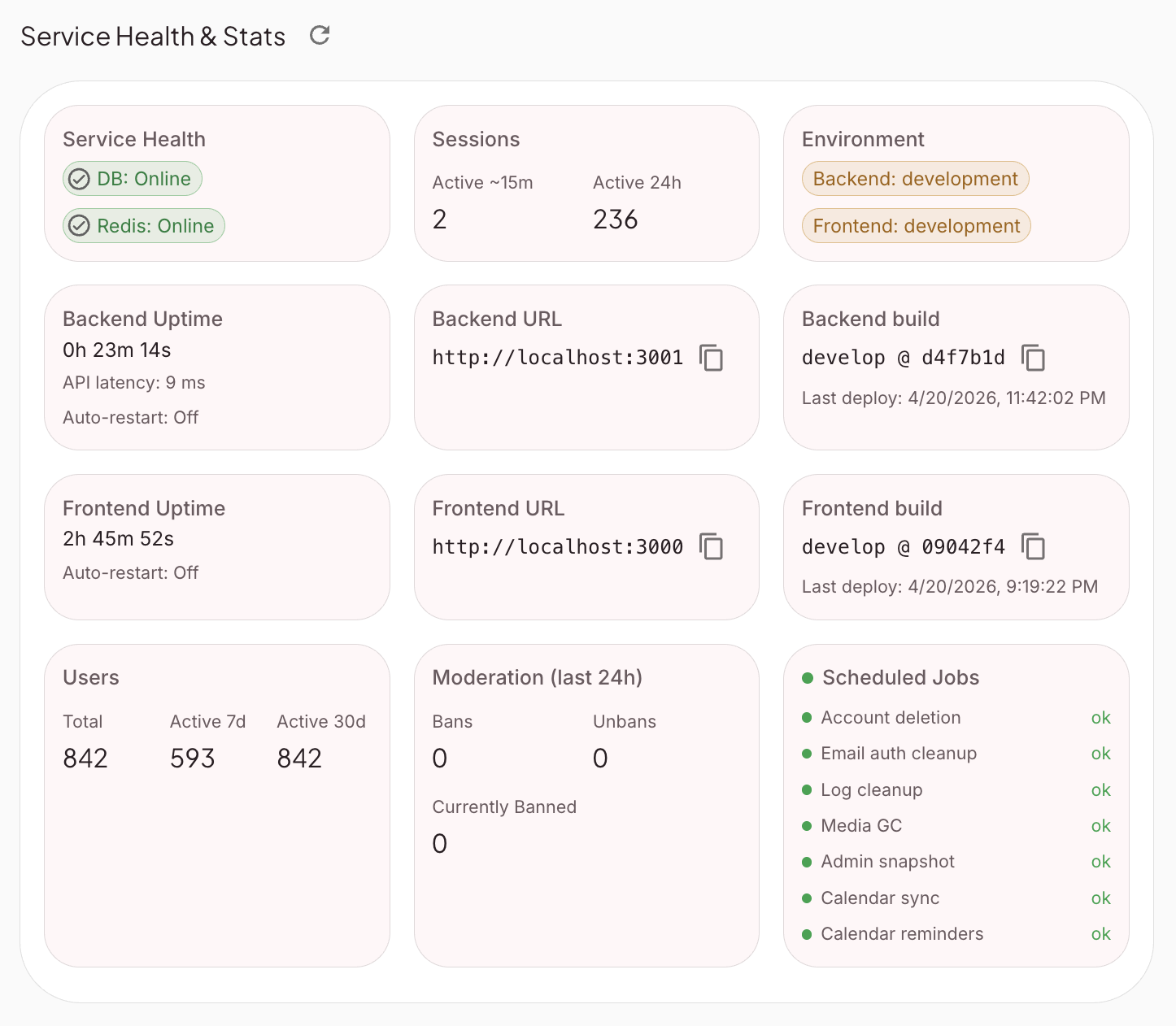Click the Active 7d users value
This screenshot has height=1026, width=1176.
point(193,759)
